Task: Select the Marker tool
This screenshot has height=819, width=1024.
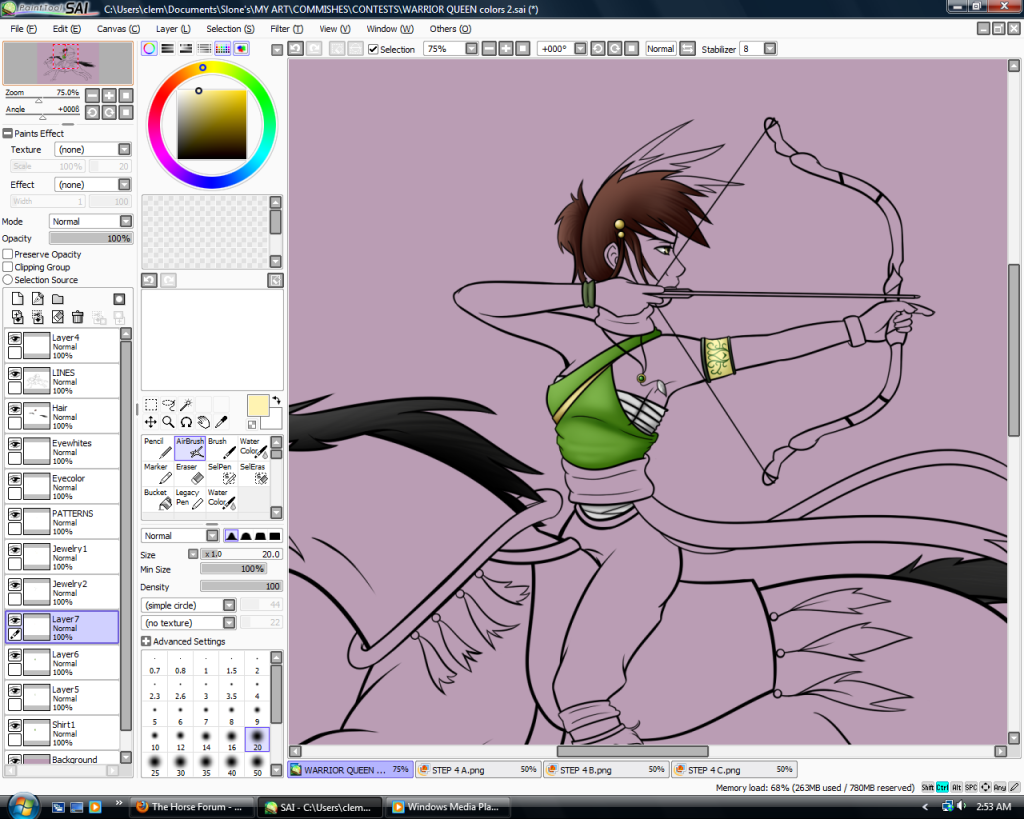Action: click(x=157, y=474)
